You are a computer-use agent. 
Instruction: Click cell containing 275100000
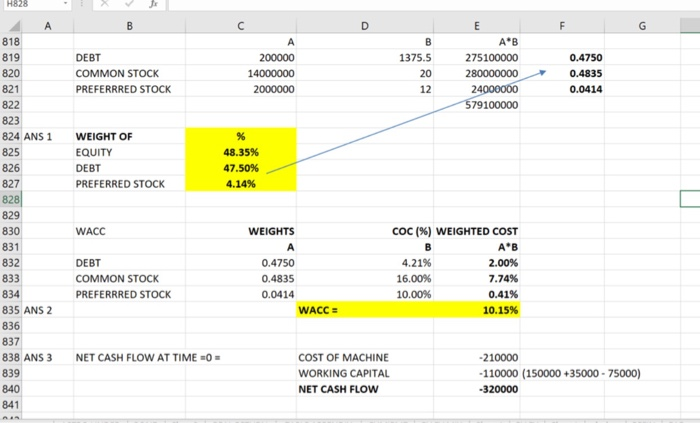point(477,58)
